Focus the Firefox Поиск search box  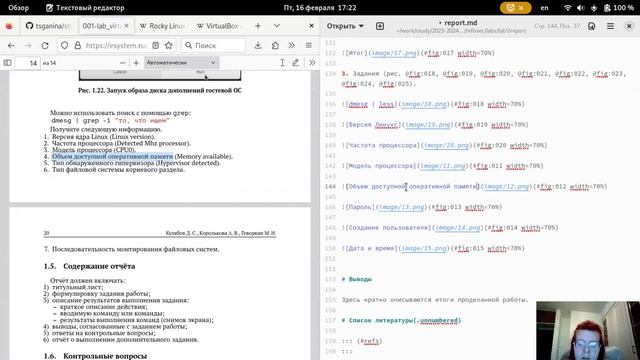tap(213, 45)
